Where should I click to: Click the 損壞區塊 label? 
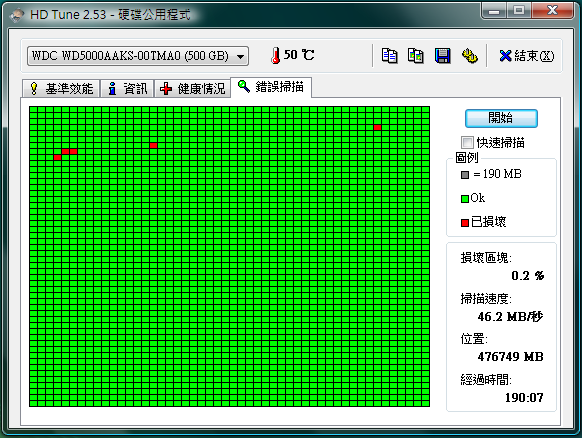coord(486,258)
